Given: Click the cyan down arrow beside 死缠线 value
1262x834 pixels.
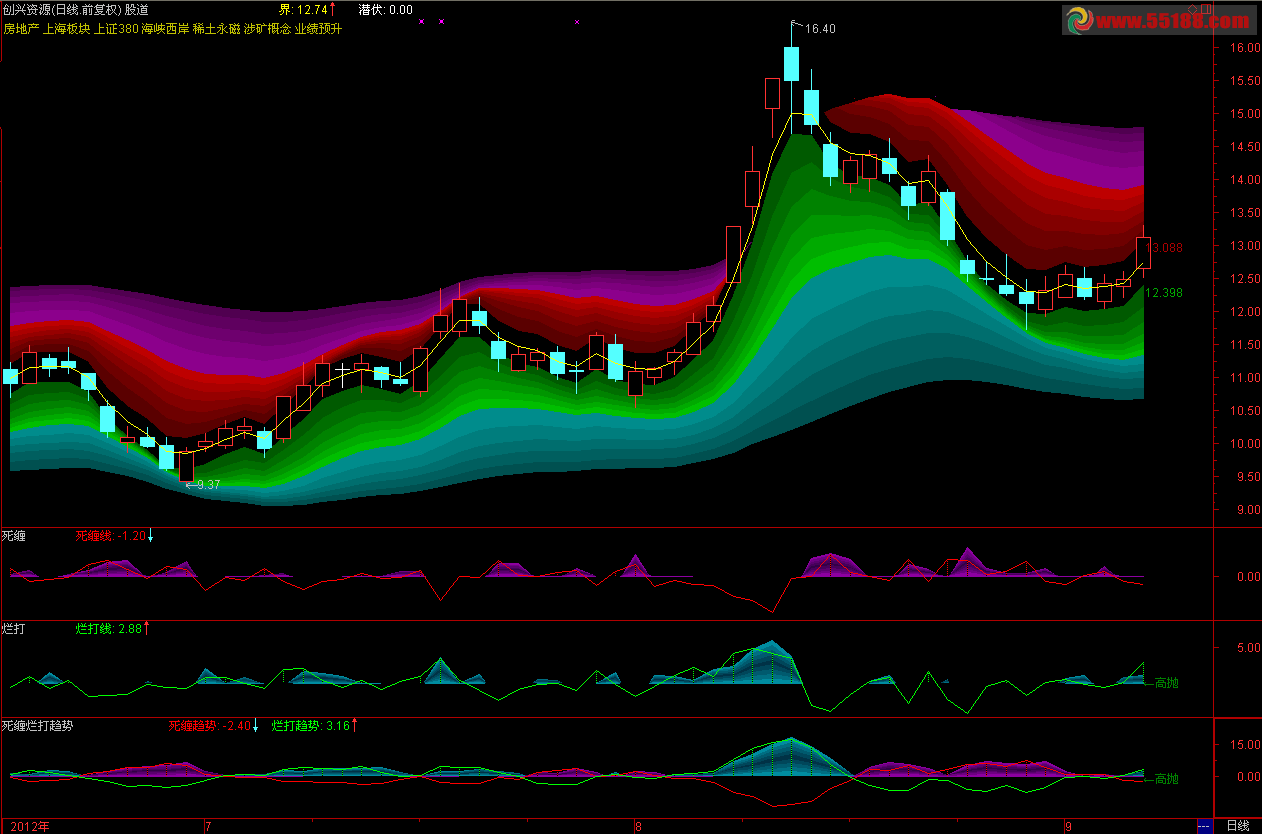Looking at the screenshot, I should (151, 536).
